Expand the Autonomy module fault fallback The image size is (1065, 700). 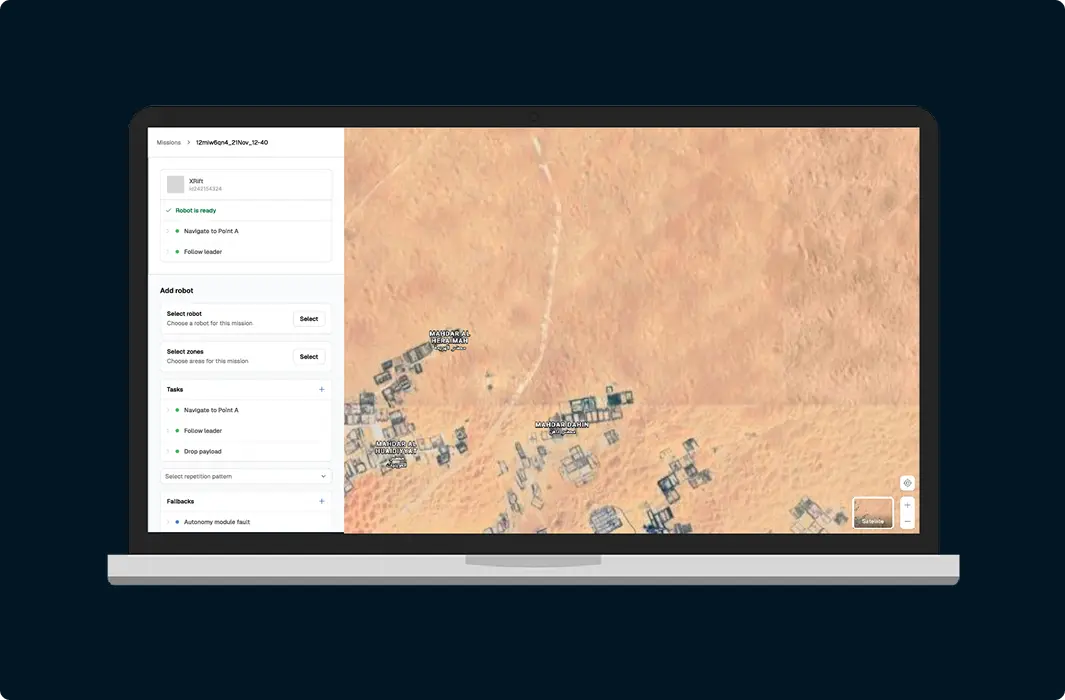168,522
